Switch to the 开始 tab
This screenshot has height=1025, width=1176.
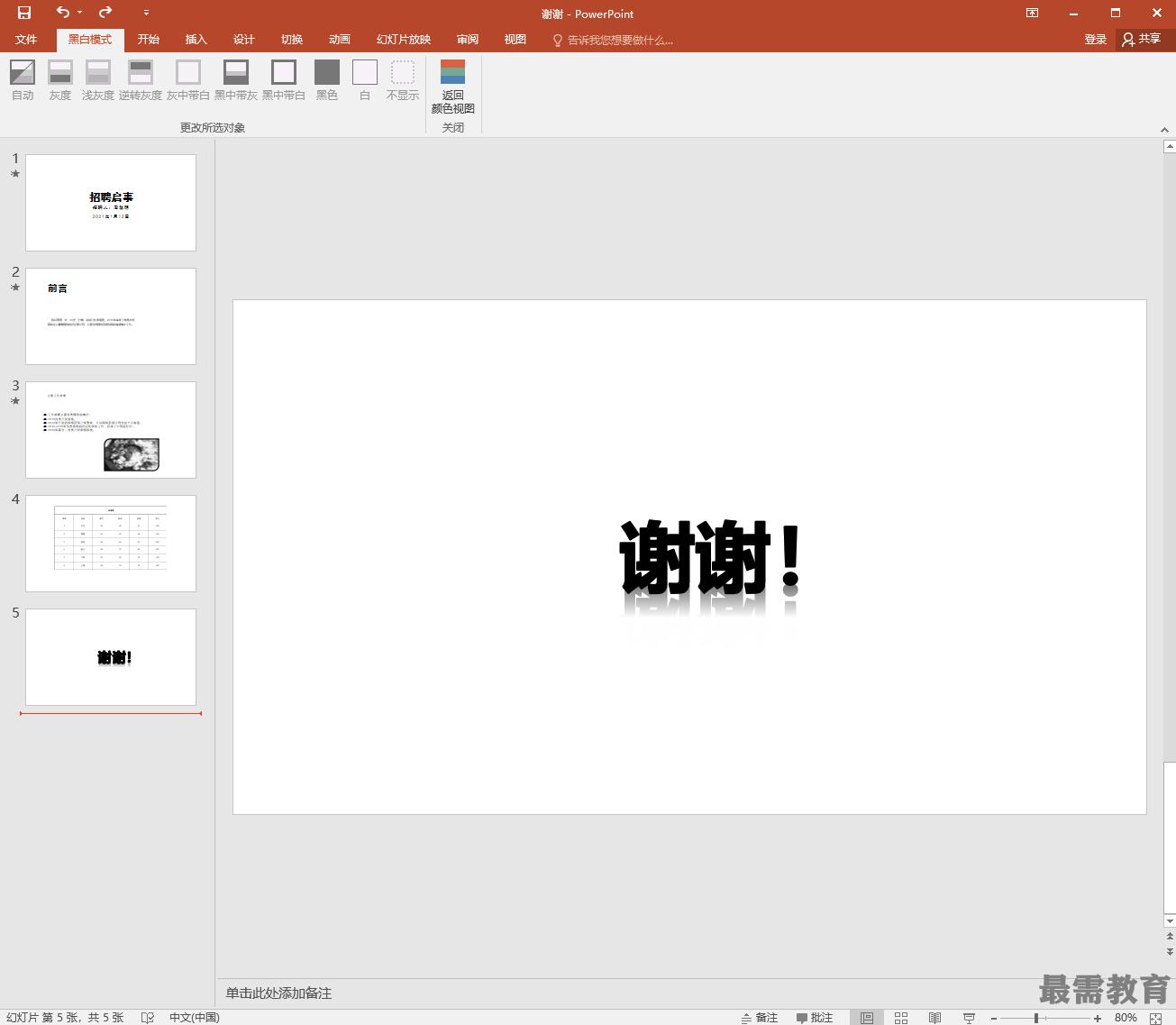point(149,40)
